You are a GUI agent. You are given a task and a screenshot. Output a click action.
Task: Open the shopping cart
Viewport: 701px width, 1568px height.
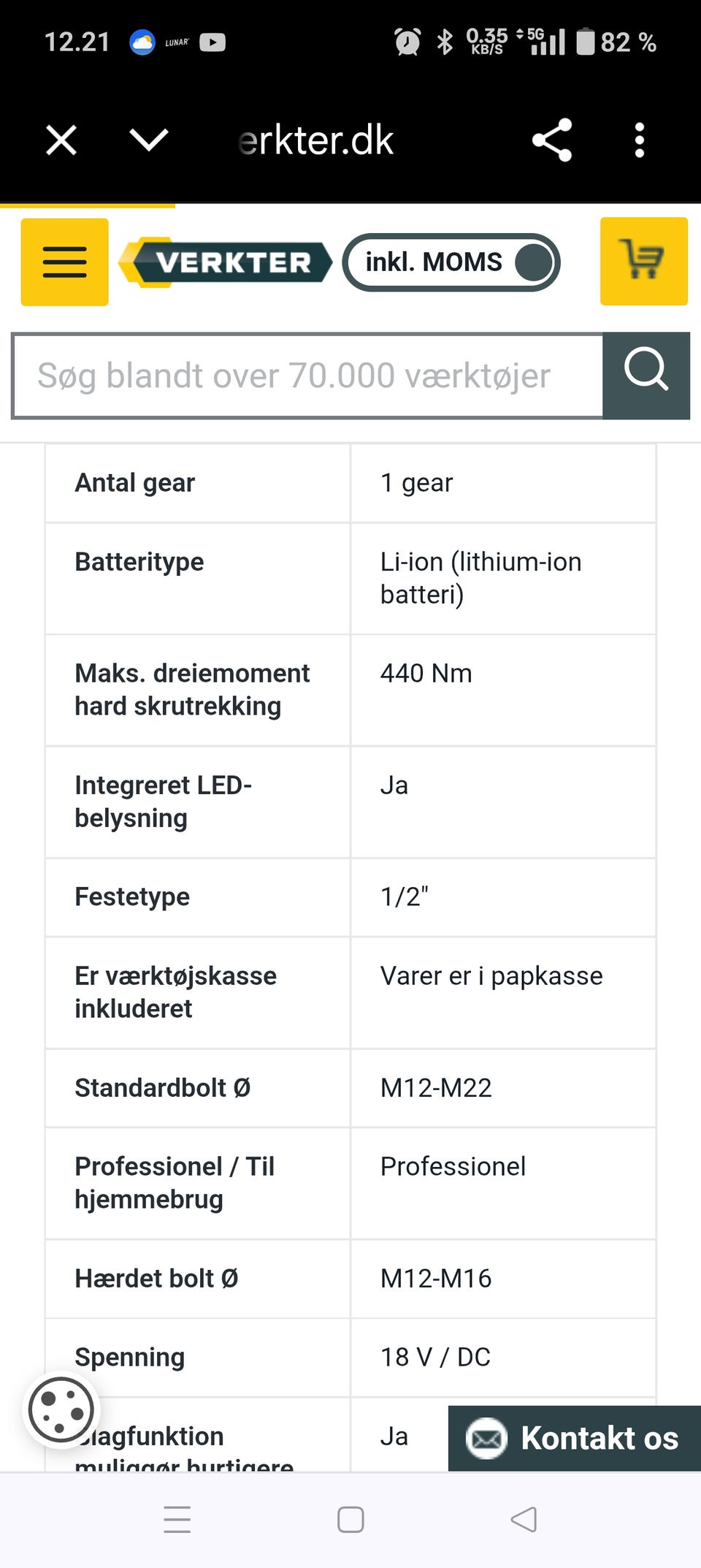(643, 261)
